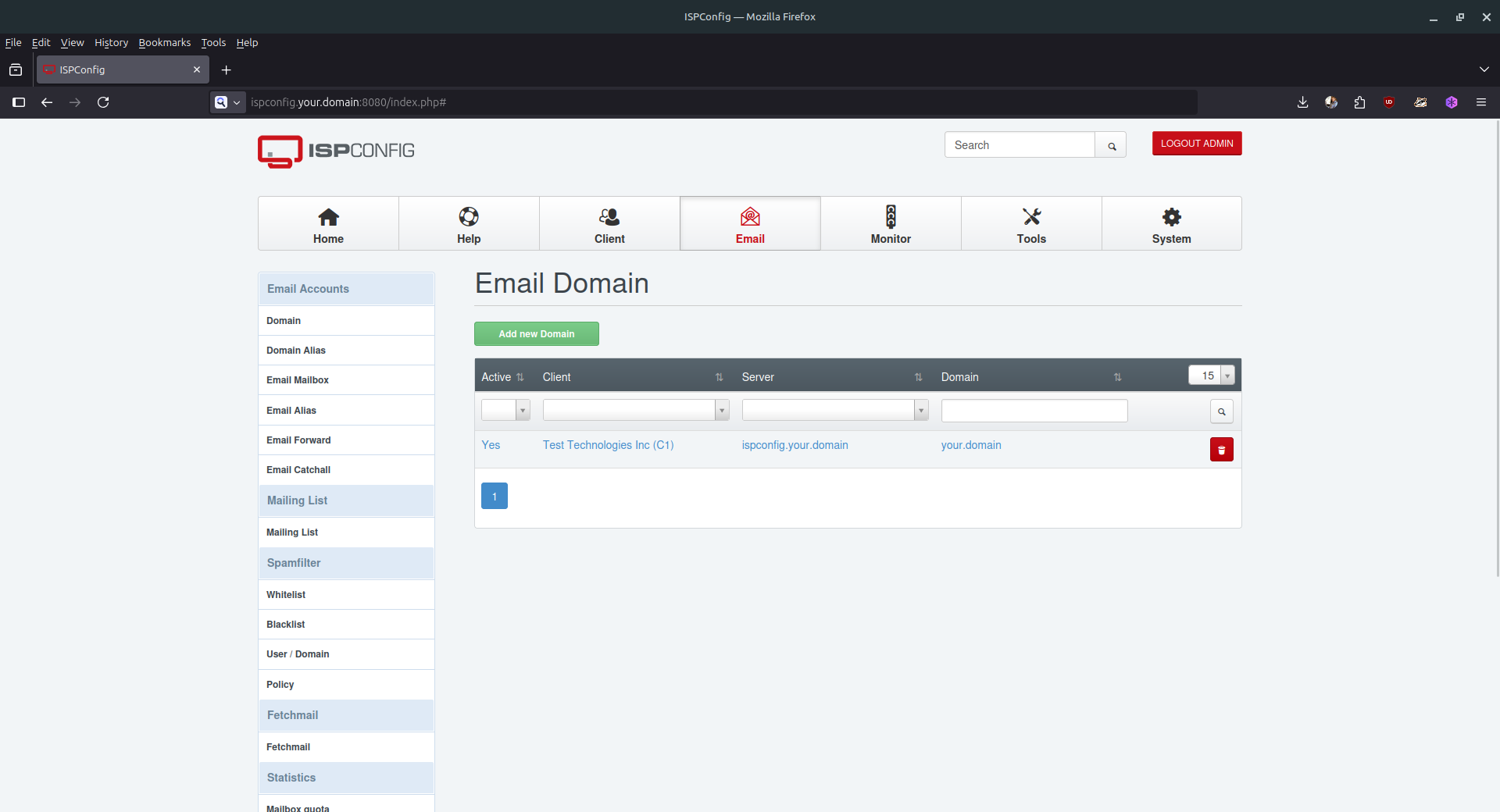Open Firefox downloads panel

(1302, 102)
